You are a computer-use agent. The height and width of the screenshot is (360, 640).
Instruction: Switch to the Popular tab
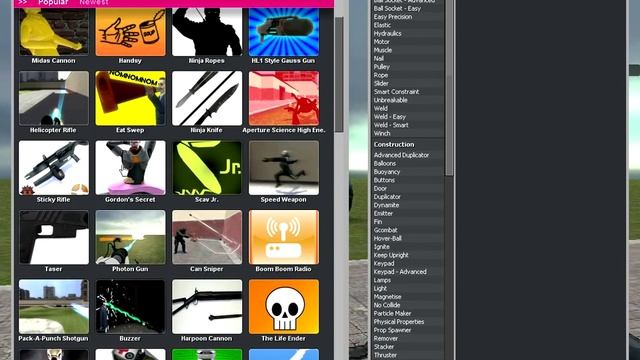pyautogui.click(x=53, y=2)
